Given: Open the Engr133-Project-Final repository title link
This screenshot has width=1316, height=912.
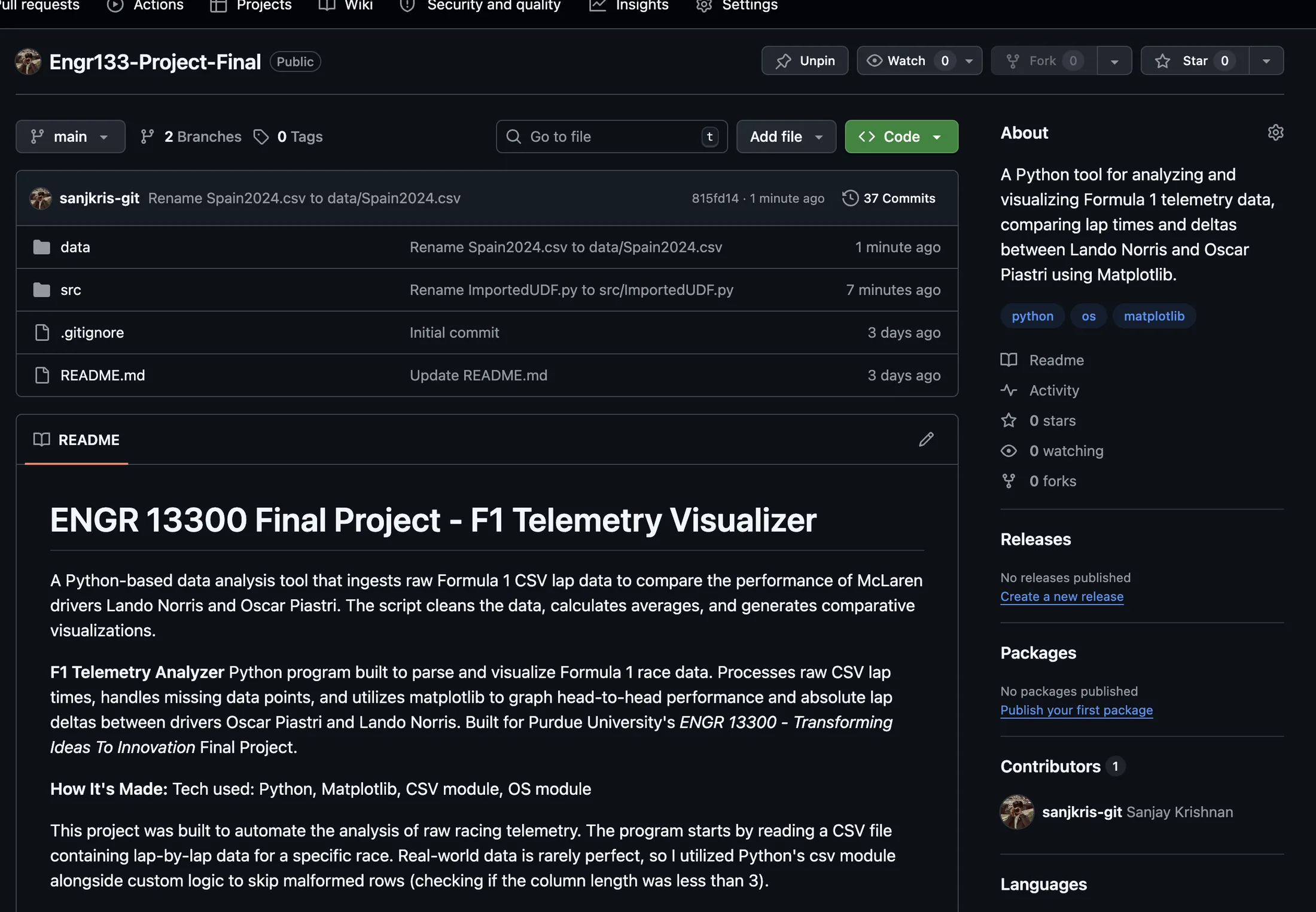Looking at the screenshot, I should (155, 62).
